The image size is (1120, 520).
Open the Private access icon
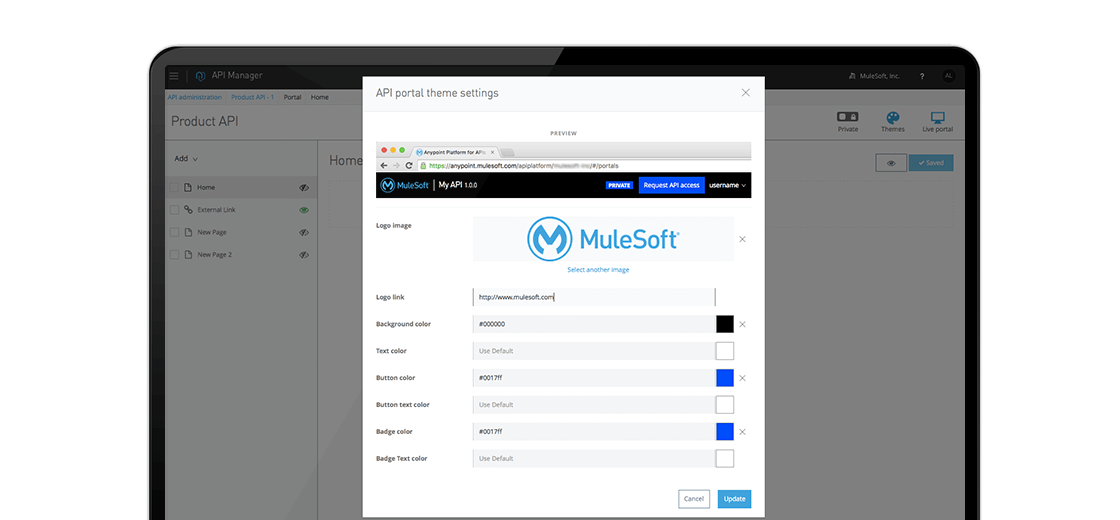[848, 116]
